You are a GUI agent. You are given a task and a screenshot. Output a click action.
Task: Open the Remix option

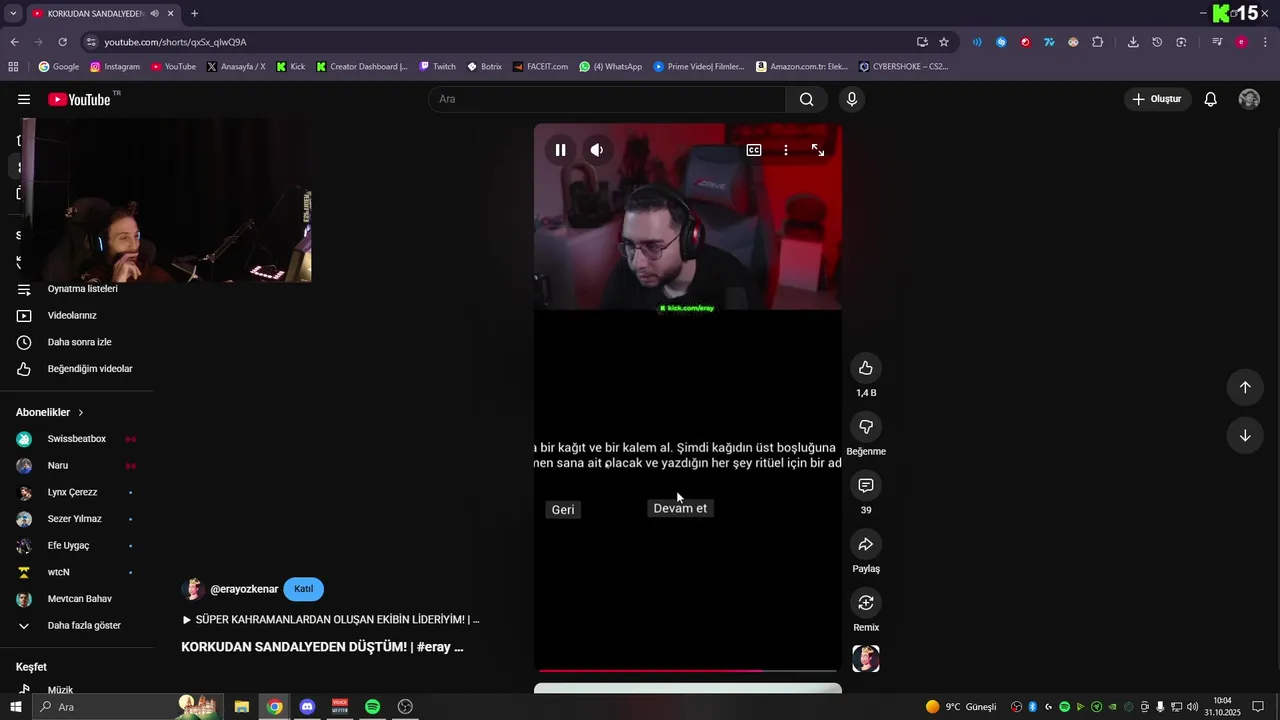pyautogui.click(x=866, y=603)
